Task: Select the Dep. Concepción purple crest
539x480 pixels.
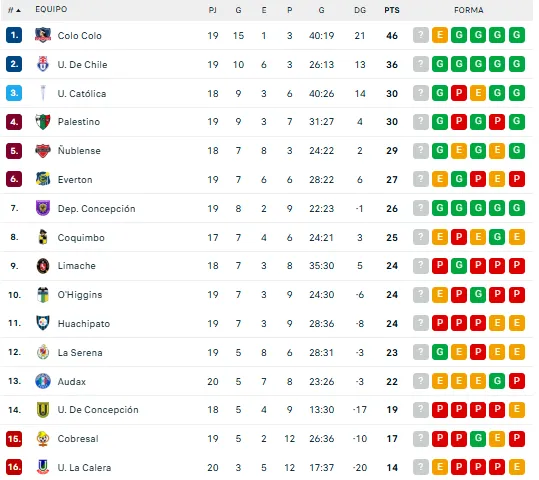Action: [43, 208]
